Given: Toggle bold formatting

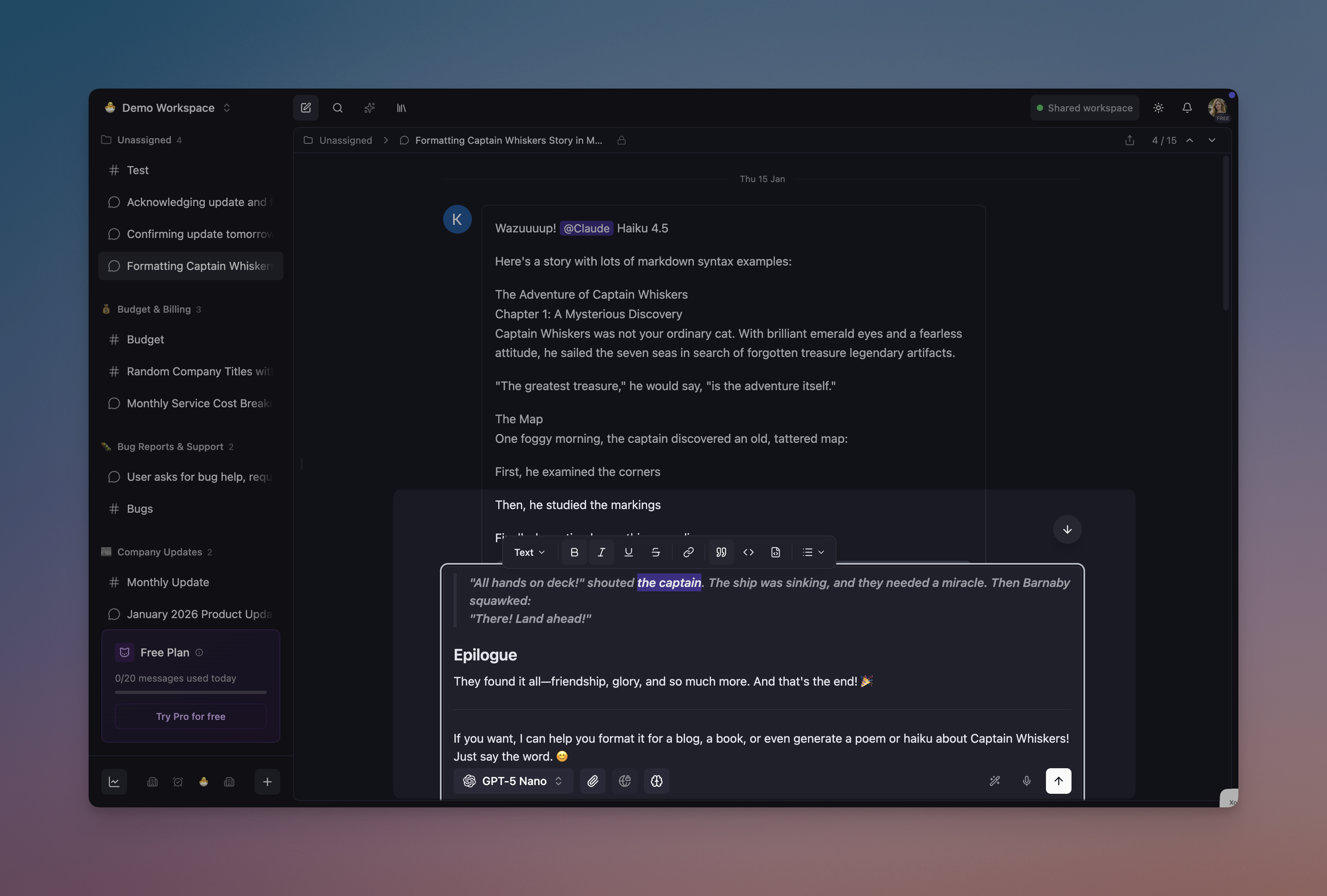Looking at the screenshot, I should 574,552.
